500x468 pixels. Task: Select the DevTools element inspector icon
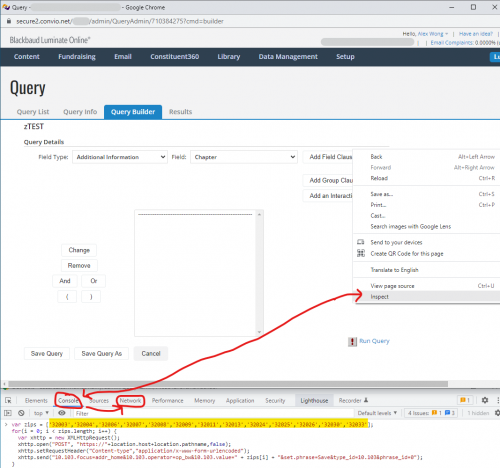8,400
